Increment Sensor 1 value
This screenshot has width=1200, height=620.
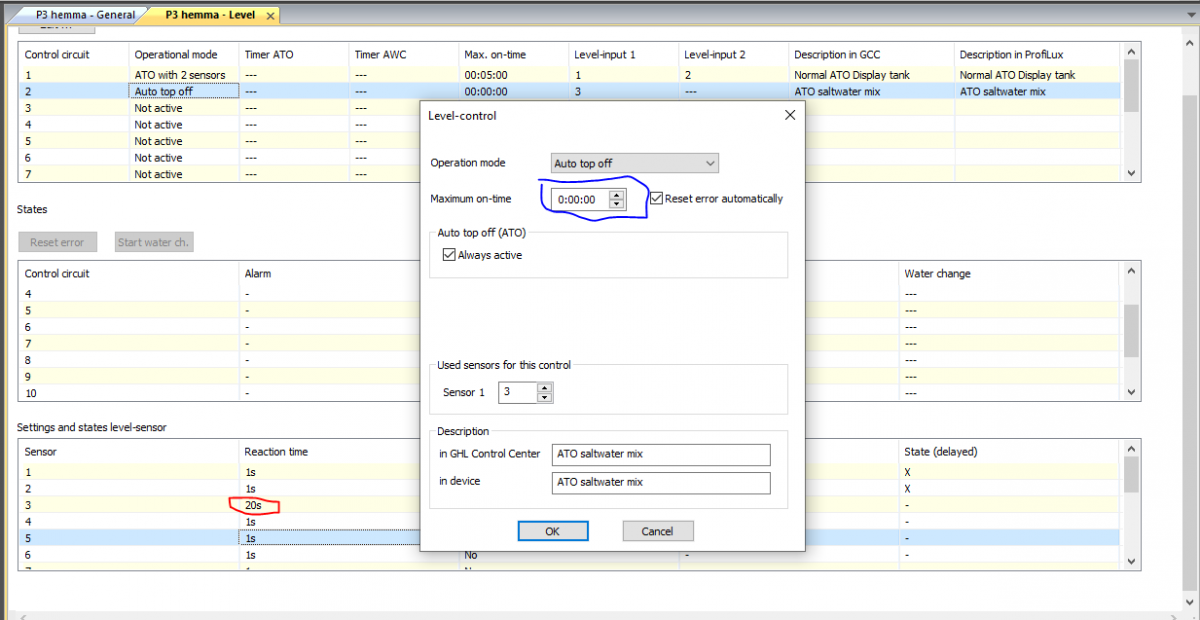pos(545,388)
